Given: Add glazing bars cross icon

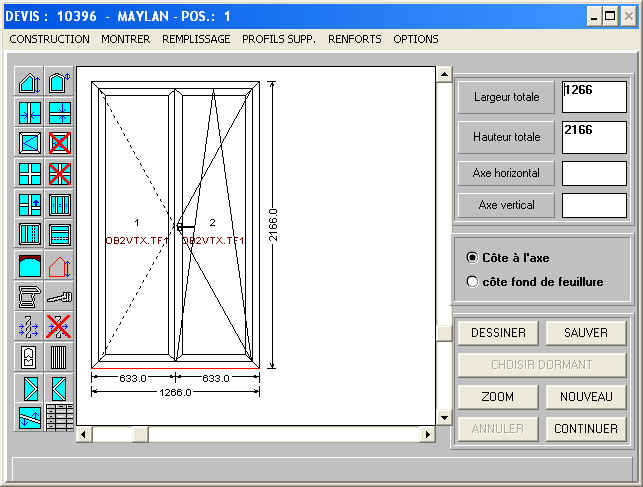Looking at the screenshot, I should coord(29,173).
